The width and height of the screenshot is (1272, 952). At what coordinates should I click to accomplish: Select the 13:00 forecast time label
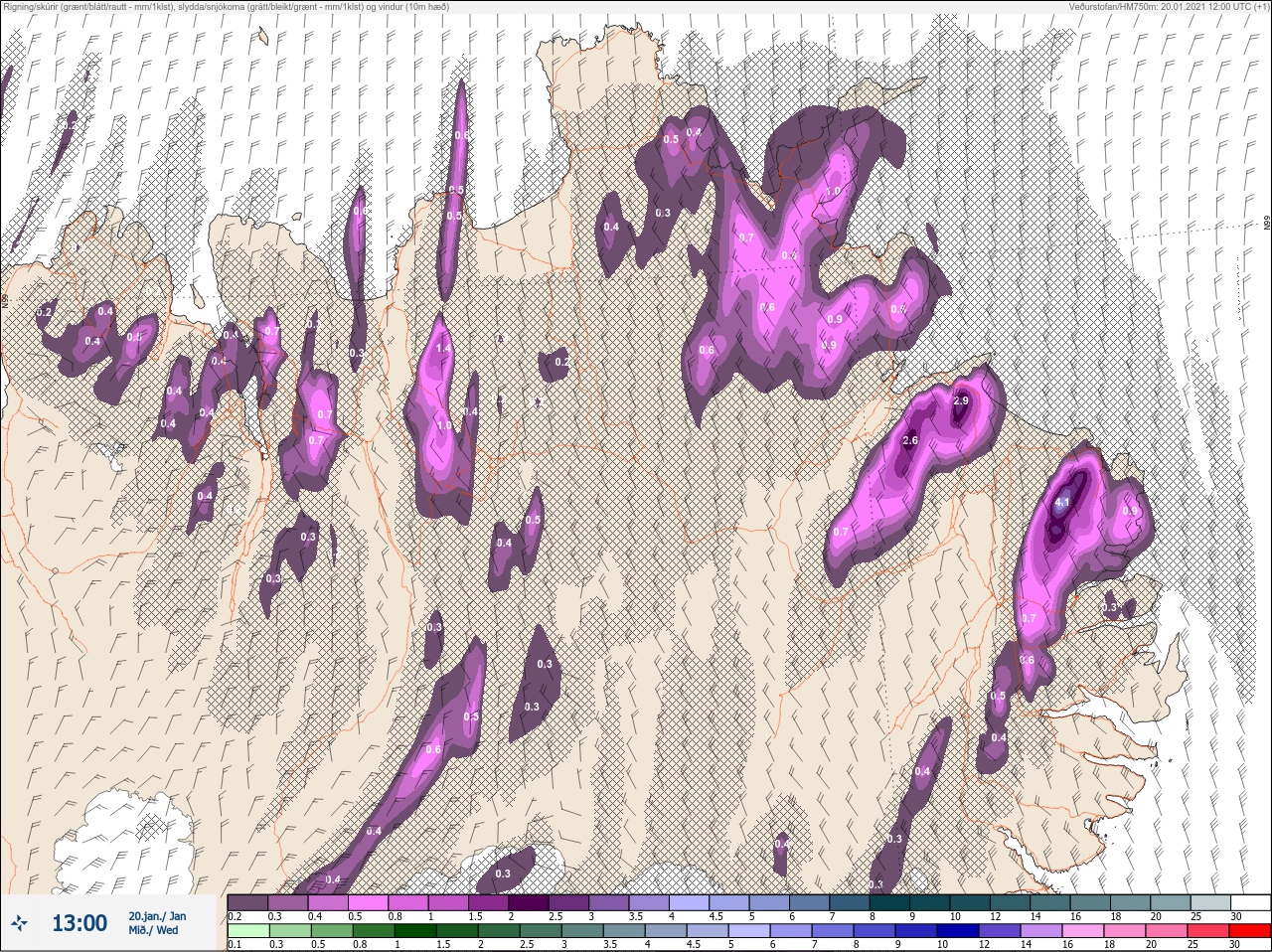click(x=79, y=923)
